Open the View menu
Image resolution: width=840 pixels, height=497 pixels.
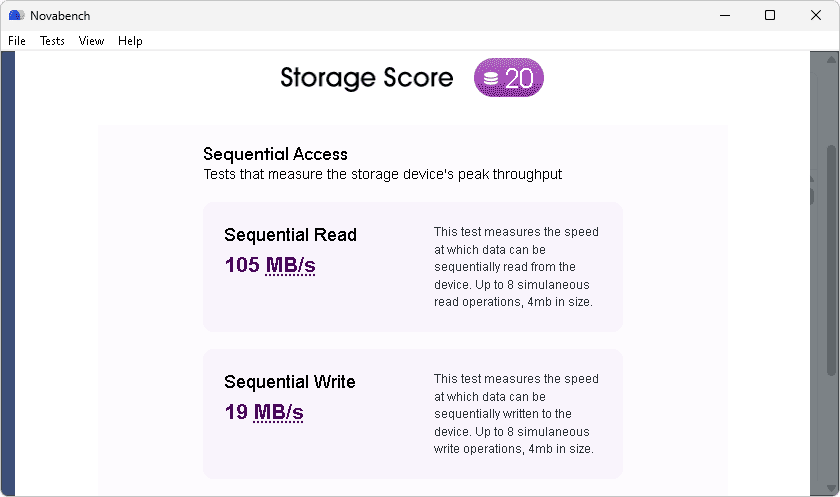coord(91,41)
